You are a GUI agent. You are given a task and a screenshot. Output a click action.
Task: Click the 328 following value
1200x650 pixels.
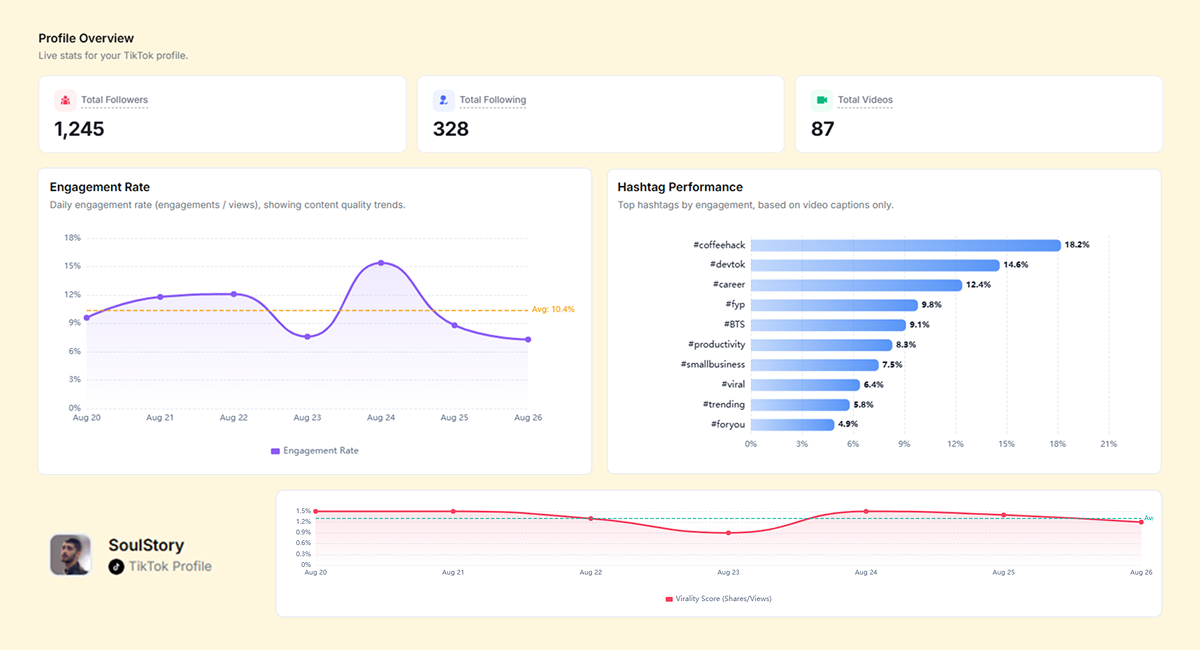point(451,129)
